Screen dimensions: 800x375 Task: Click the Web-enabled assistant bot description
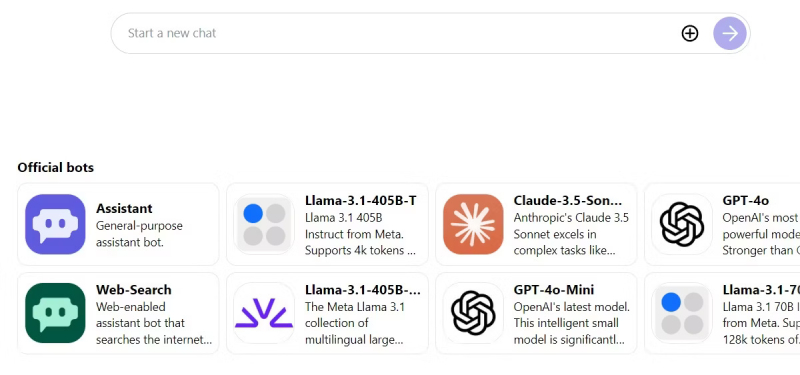pyautogui.click(x=154, y=323)
